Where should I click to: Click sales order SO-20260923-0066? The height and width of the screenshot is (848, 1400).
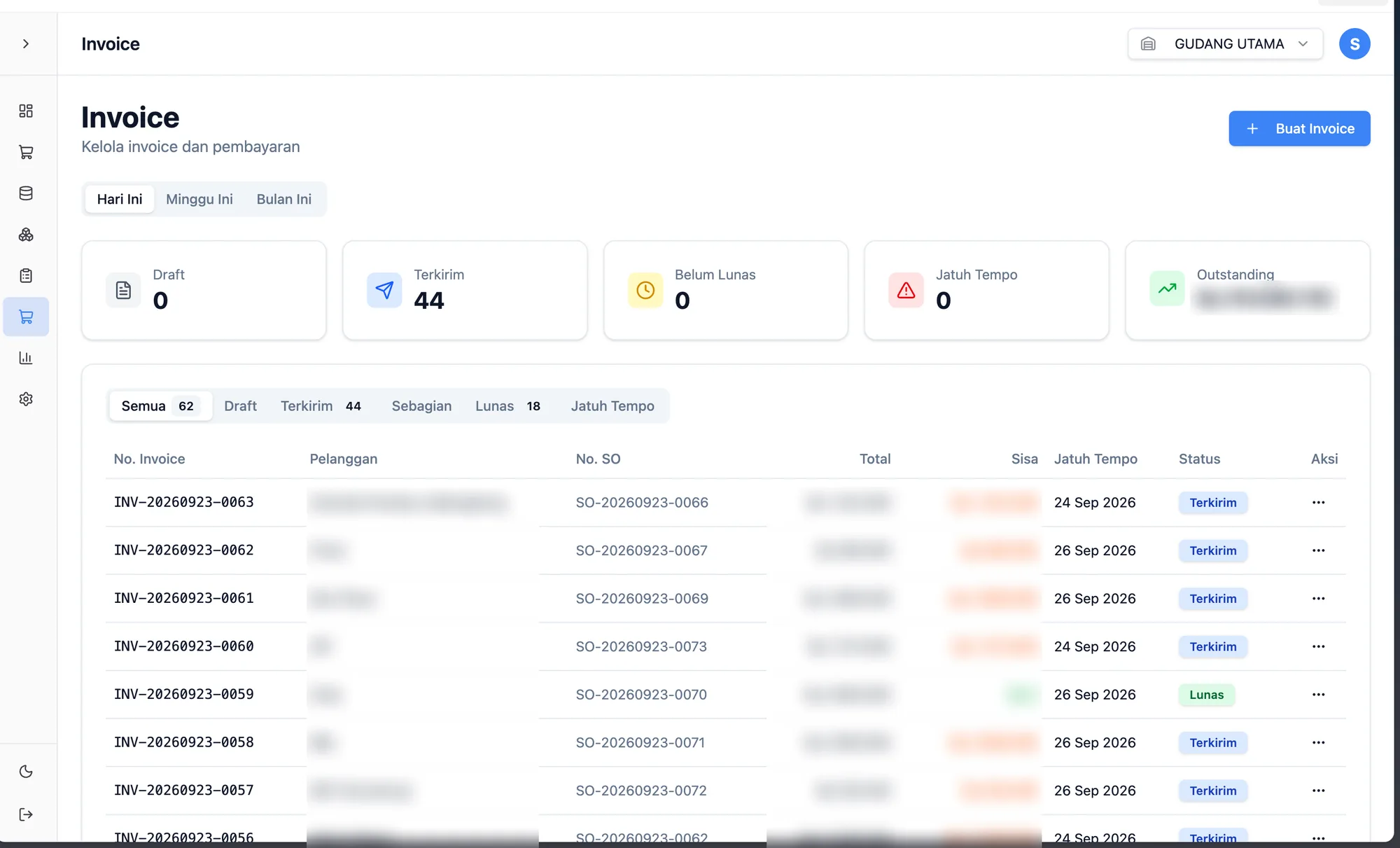(642, 502)
